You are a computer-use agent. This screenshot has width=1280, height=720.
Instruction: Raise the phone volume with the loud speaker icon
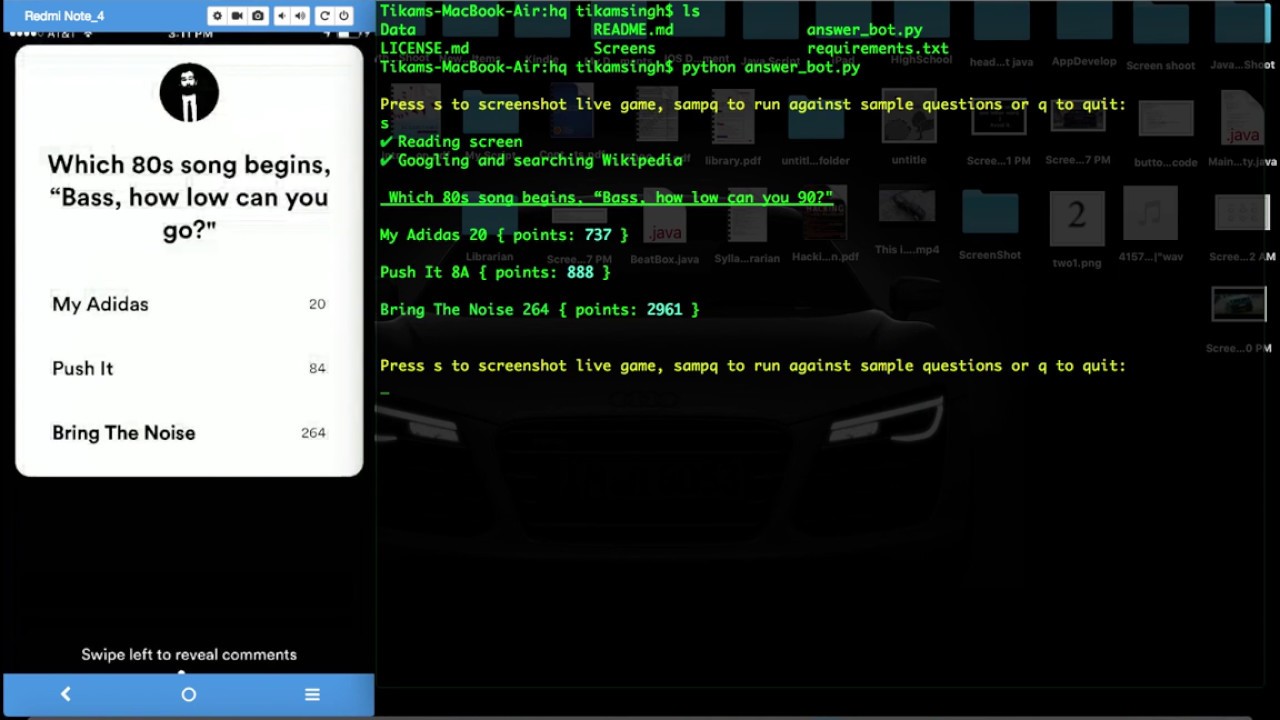[x=300, y=16]
